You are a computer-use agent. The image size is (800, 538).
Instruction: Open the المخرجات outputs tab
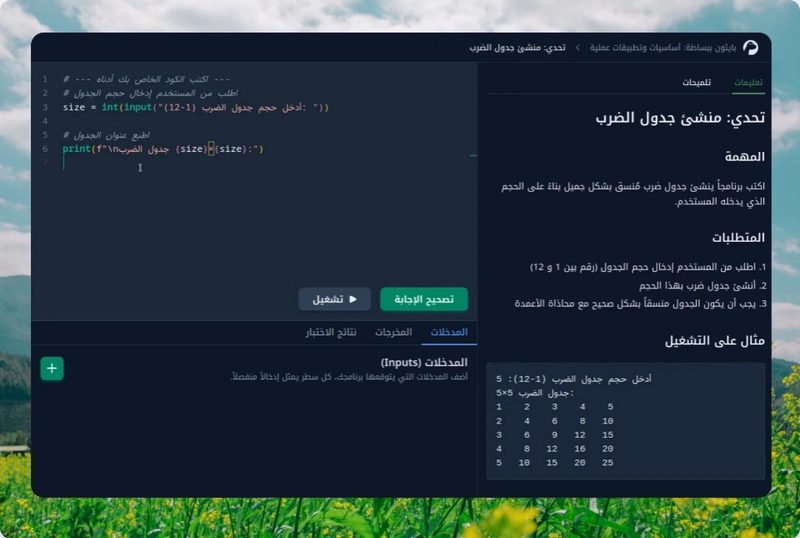393,332
